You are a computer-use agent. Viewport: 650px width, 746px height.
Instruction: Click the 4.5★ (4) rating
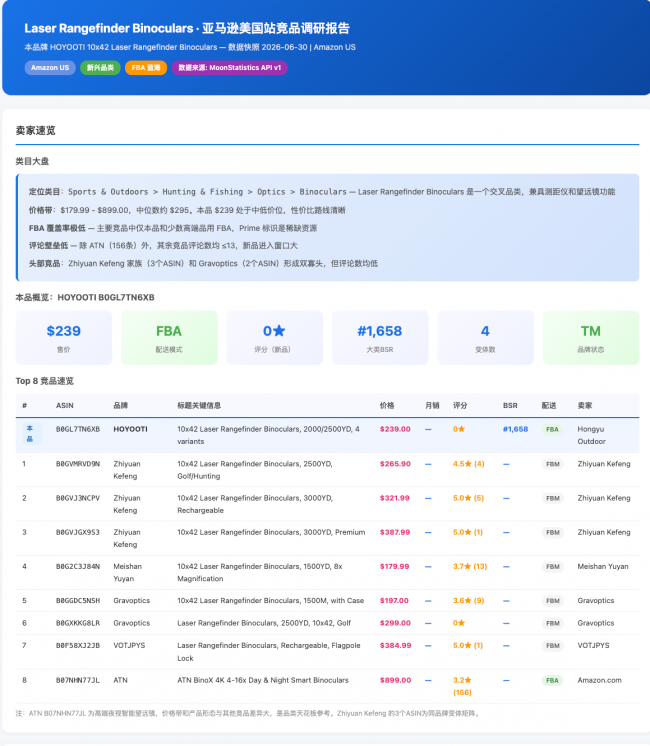(x=468, y=464)
